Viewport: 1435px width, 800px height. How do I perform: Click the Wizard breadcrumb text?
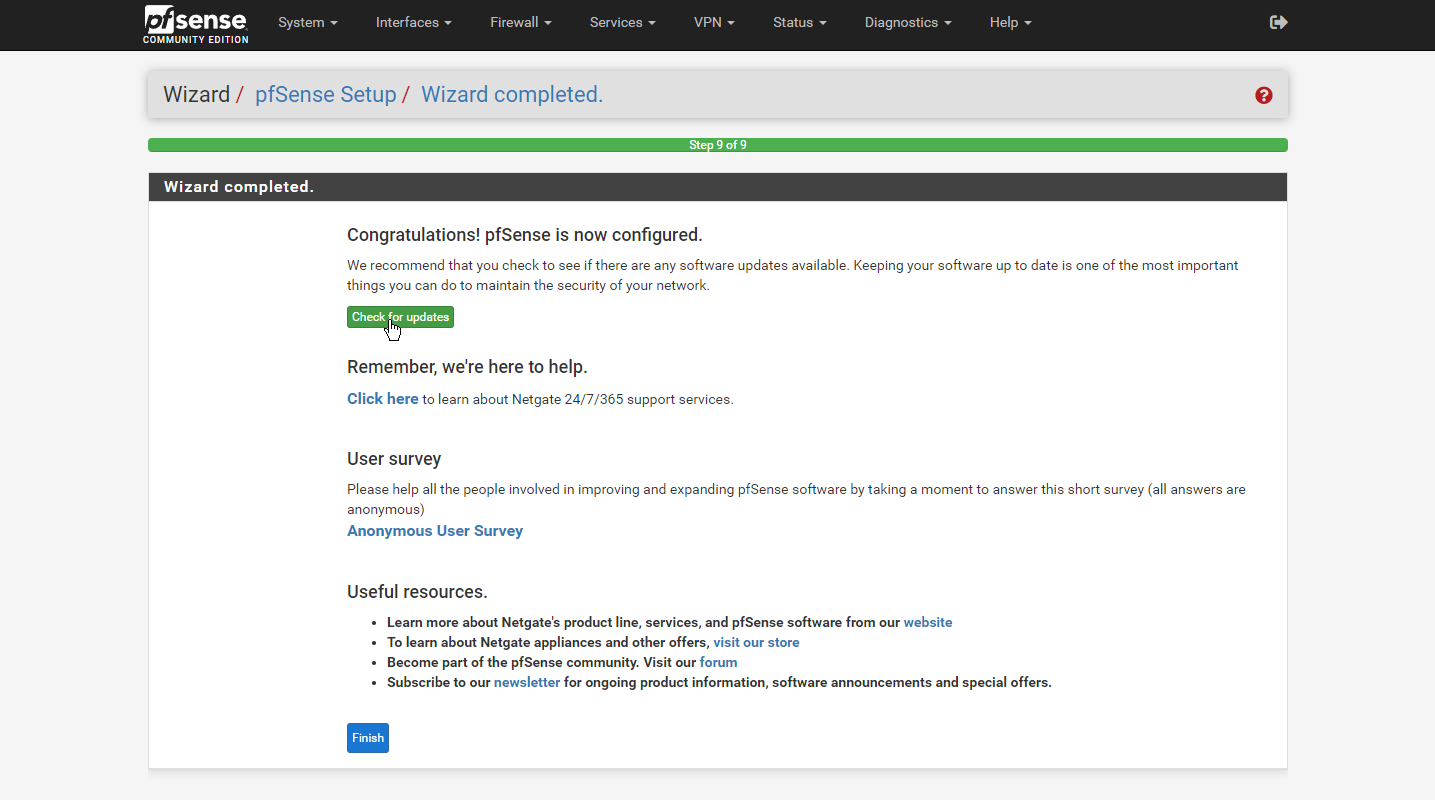coord(197,95)
